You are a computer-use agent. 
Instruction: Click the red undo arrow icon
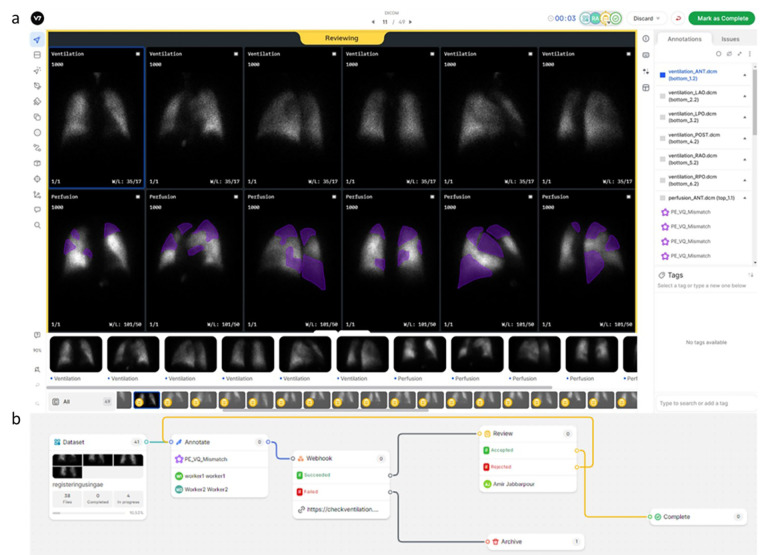[677, 18]
